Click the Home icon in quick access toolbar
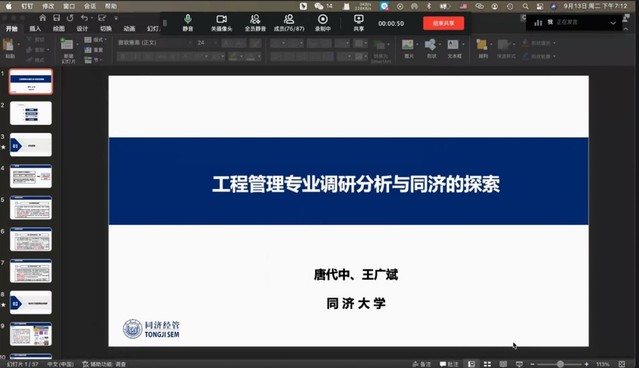Image resolution: width=639 pixels, height=368 pixels. [x=43, y=18]
